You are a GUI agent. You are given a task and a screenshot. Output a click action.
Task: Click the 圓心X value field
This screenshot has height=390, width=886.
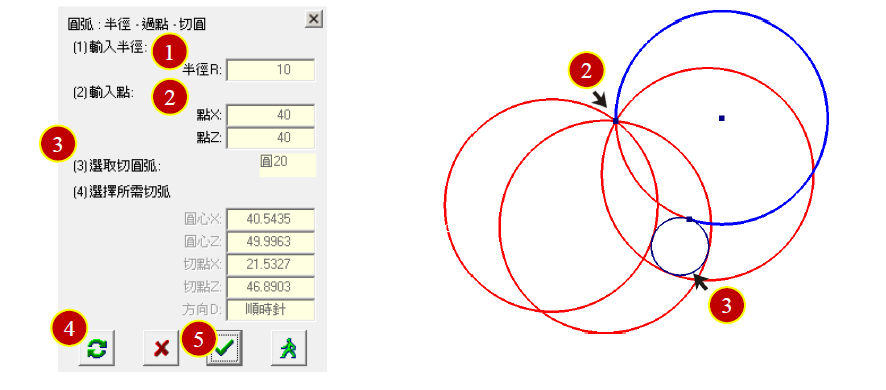pyautogui.click(x=270, y=219)
